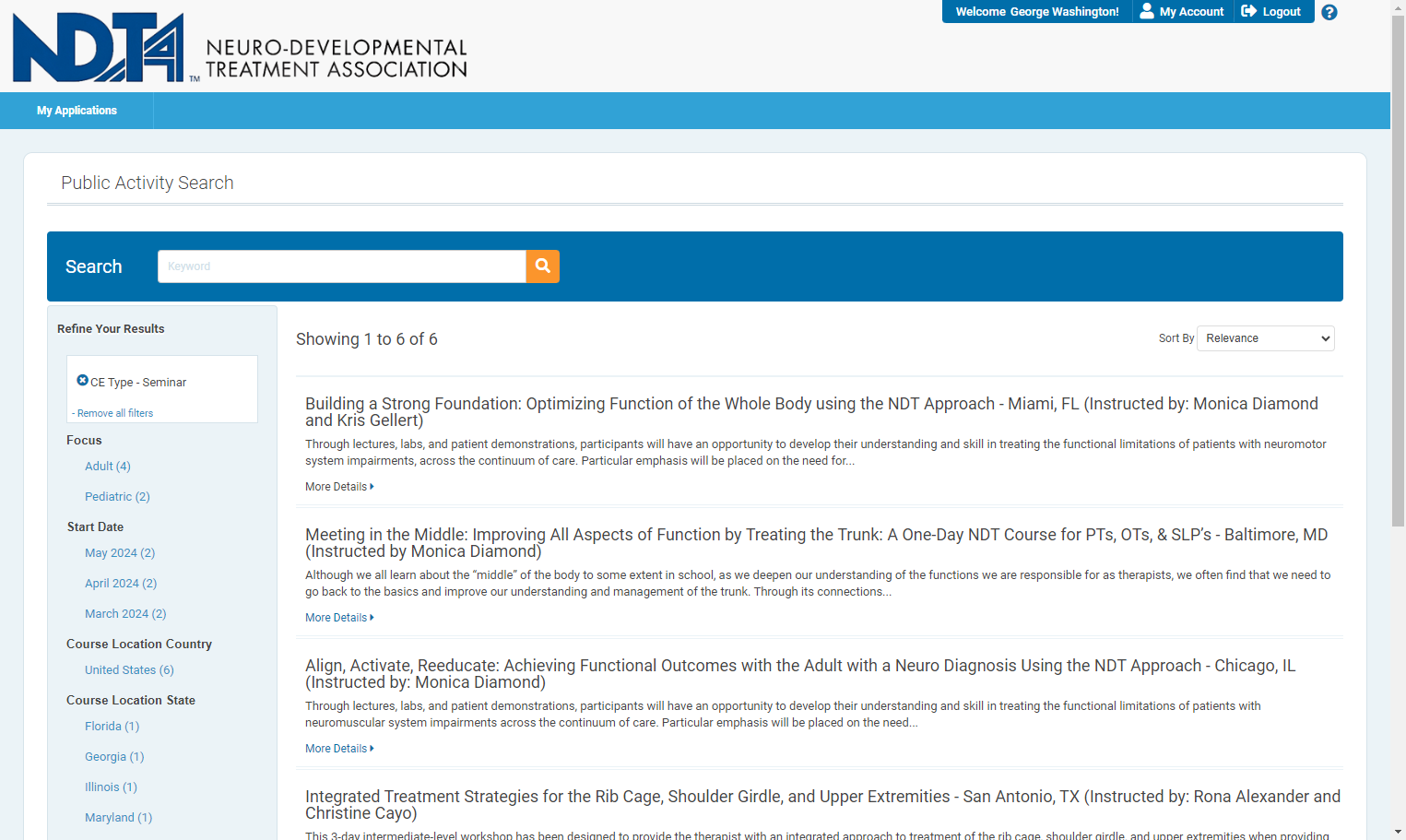Open the My Applications menu
Viewport: 1406px width, 840px height.
pyautogui.click(x=77, y=111)
